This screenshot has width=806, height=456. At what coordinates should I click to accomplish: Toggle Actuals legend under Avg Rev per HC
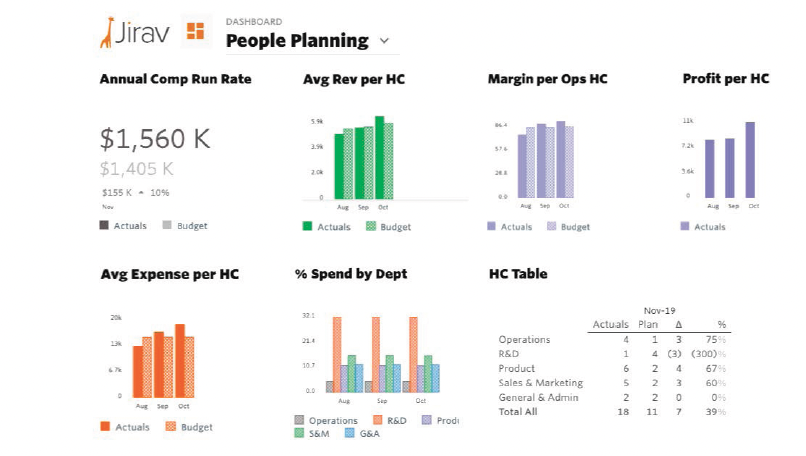[327, 227]
